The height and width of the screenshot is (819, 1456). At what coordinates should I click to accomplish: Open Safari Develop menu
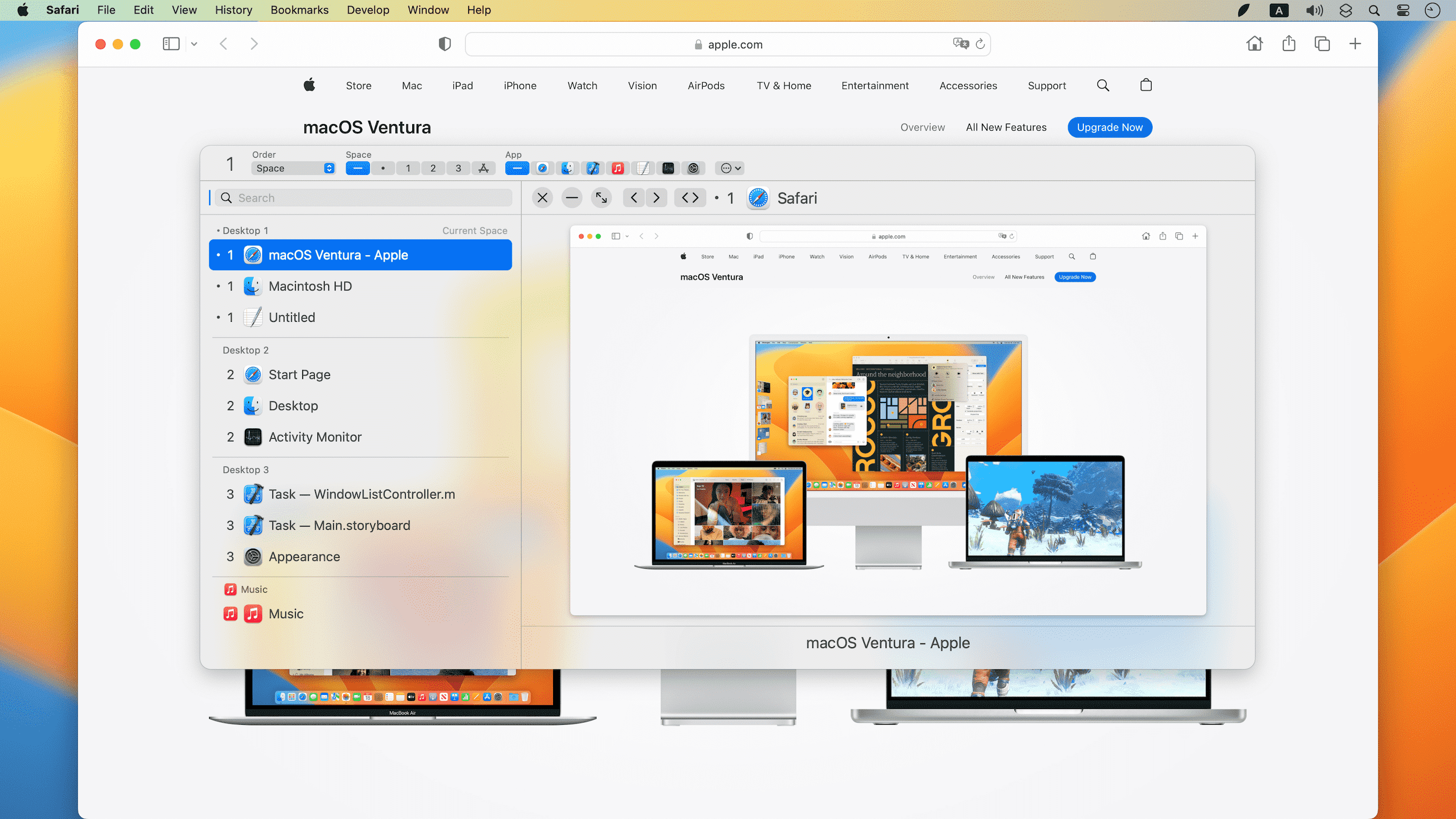(x=368, y=10)
